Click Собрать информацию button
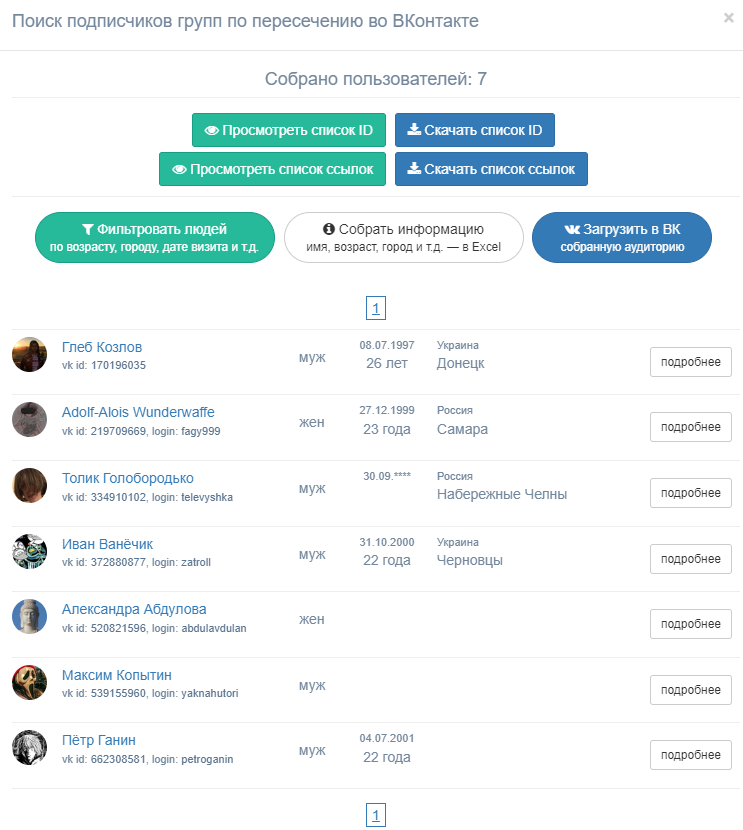The width and height of the screenshot is (743, 830). pyautogui.click(x=404, y=237)
